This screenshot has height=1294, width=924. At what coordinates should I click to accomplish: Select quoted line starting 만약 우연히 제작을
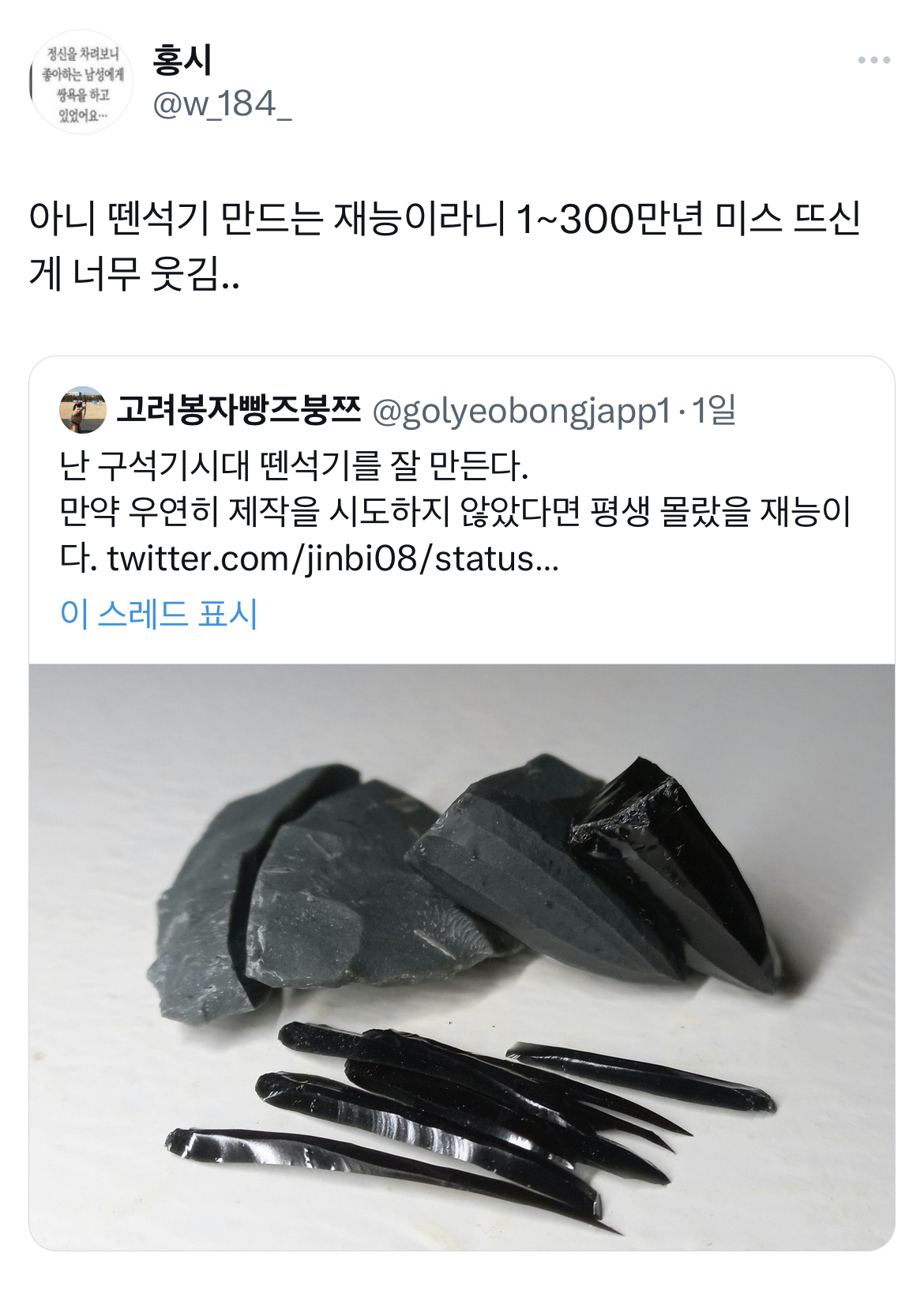coord(455,512)
